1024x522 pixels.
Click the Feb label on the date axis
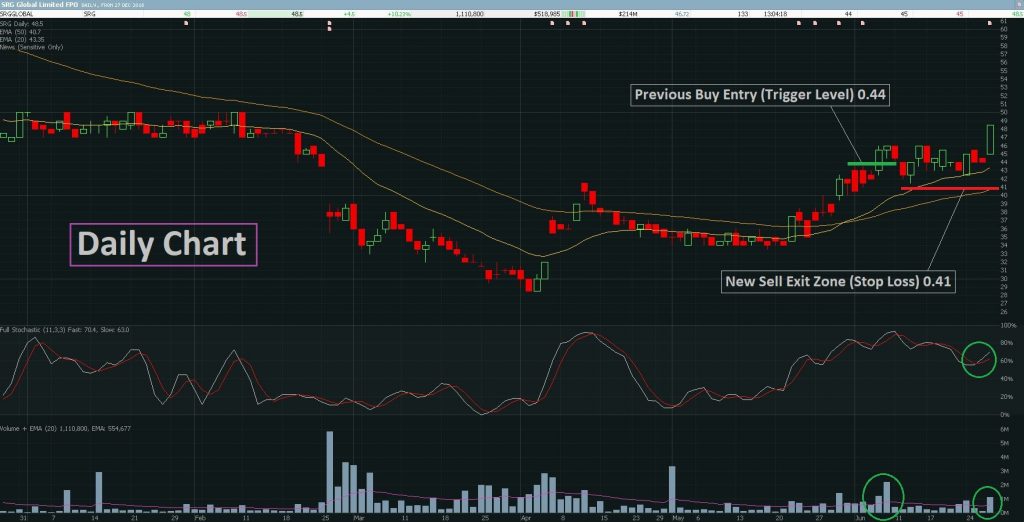click(x=199, y=517)
